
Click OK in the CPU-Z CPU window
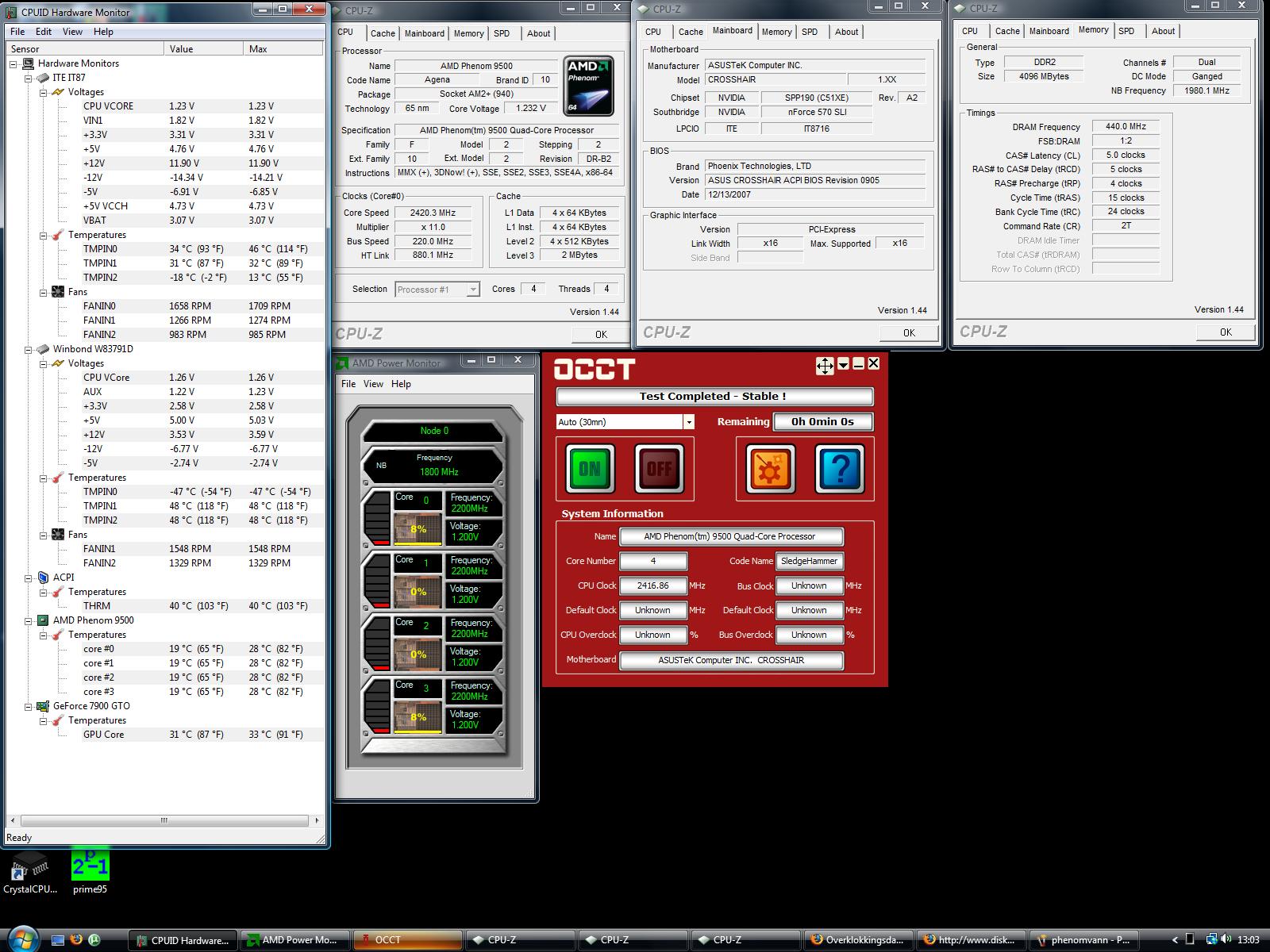tap(601, 334)
